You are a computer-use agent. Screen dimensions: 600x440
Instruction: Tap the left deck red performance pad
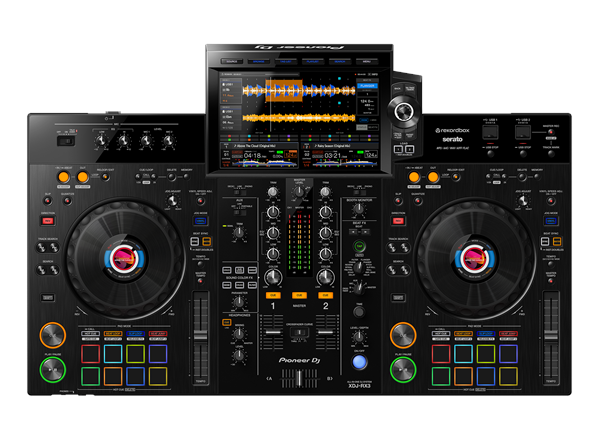point(91,354)
